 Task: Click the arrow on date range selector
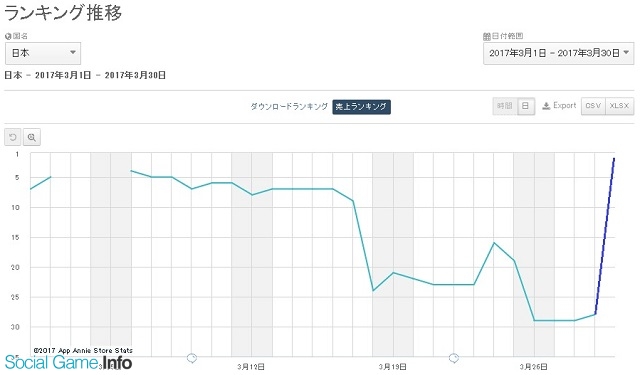click(626, 53)
